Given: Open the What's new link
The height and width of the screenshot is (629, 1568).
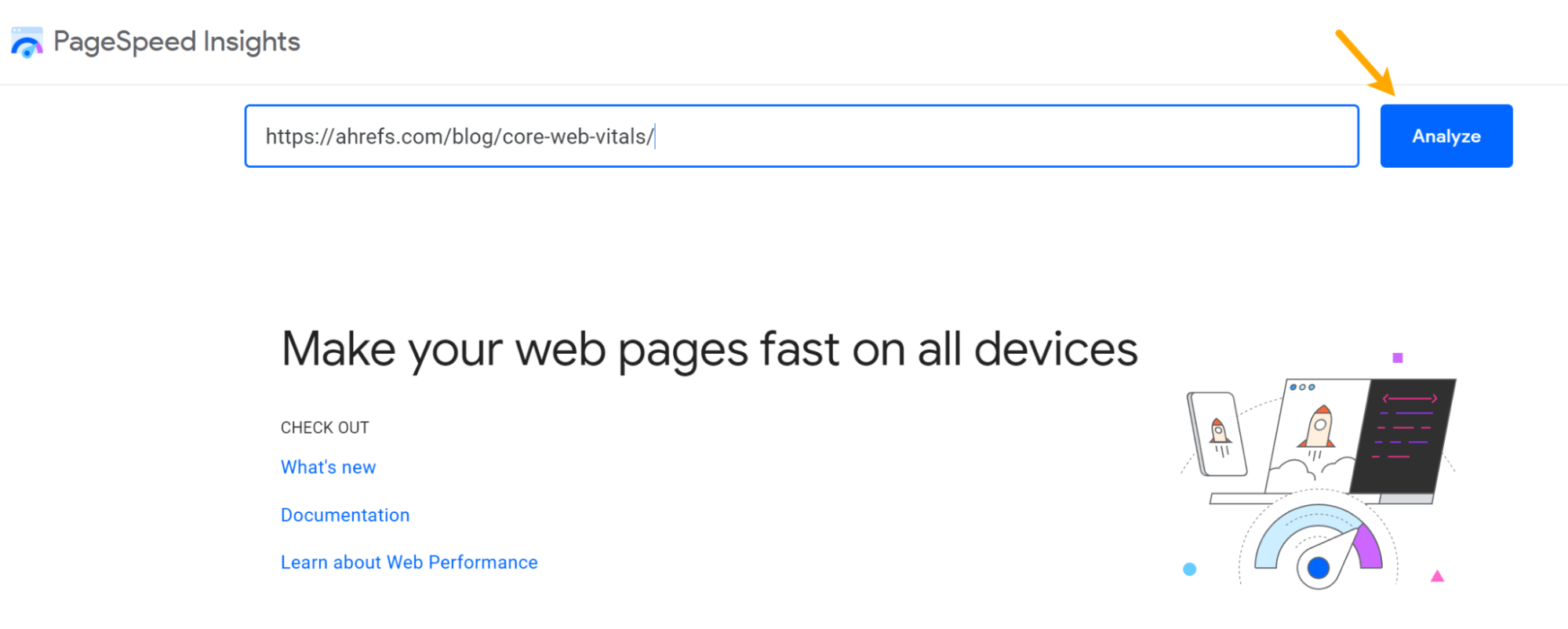Looking at the screenshot, I should tap(328, 467).
